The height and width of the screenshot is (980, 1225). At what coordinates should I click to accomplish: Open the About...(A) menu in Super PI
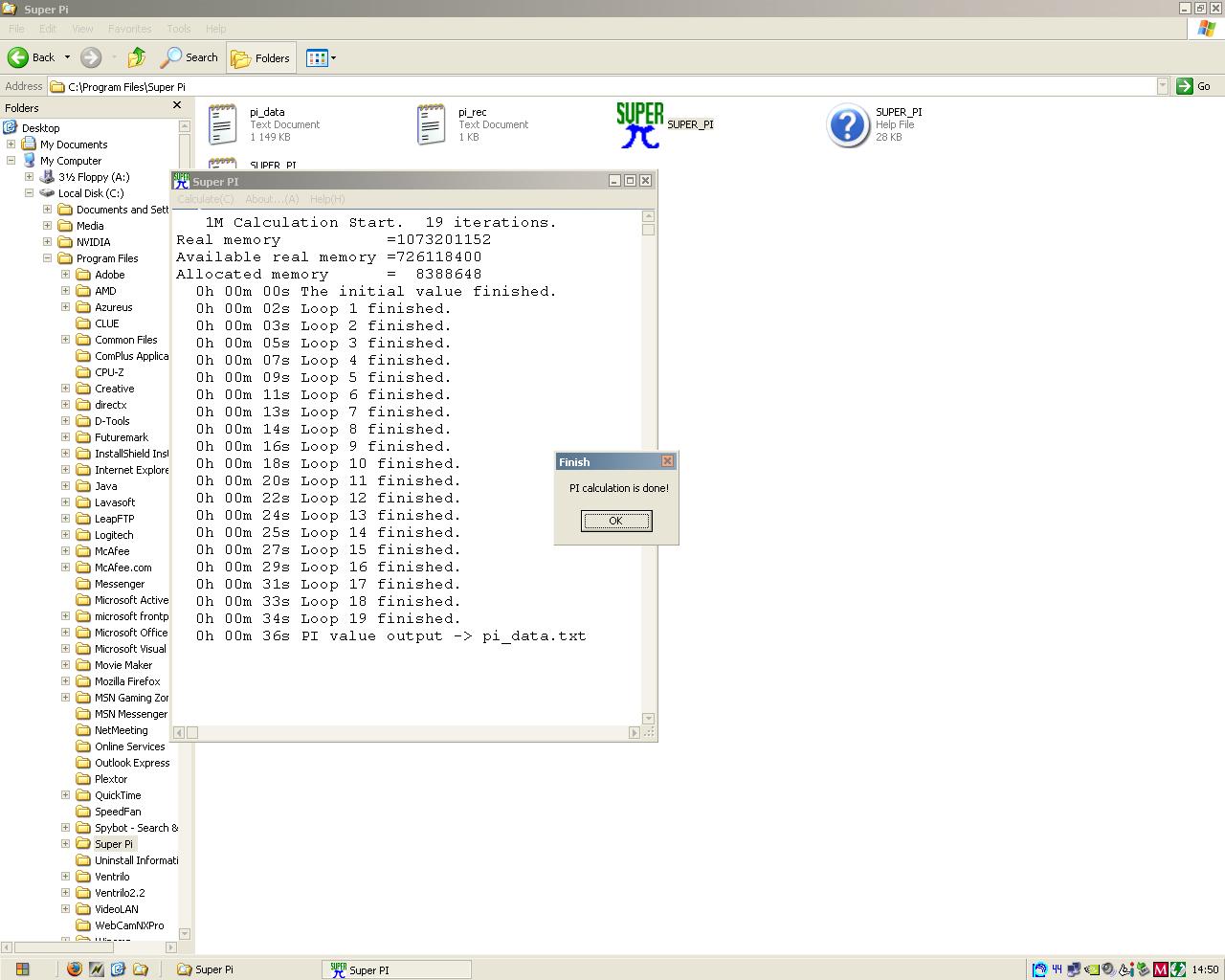(x=272, y=199)
